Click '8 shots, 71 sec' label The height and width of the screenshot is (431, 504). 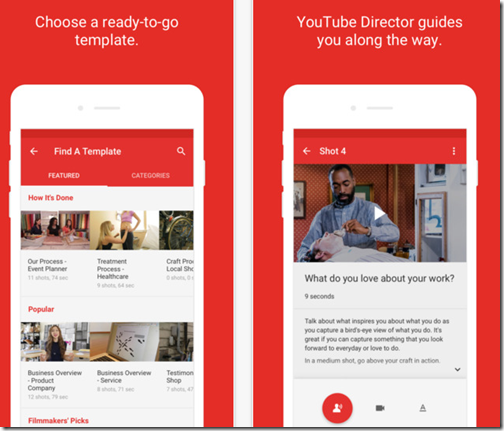(116, 389)
